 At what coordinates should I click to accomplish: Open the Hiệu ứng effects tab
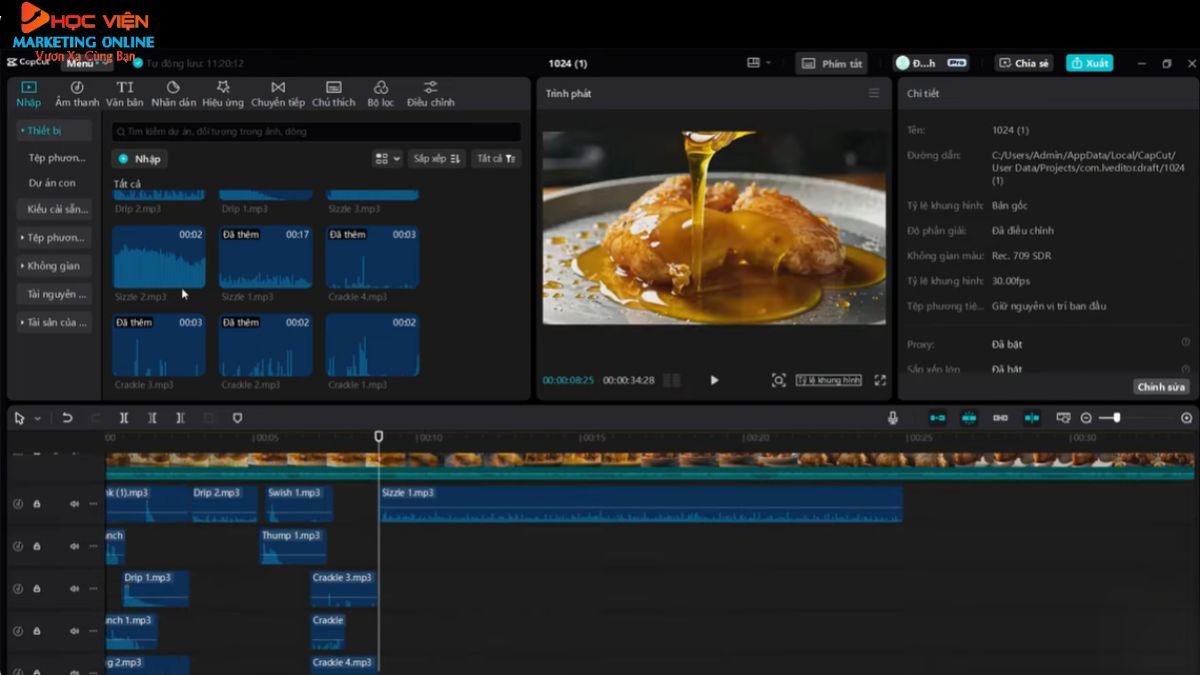pos(222,94)
